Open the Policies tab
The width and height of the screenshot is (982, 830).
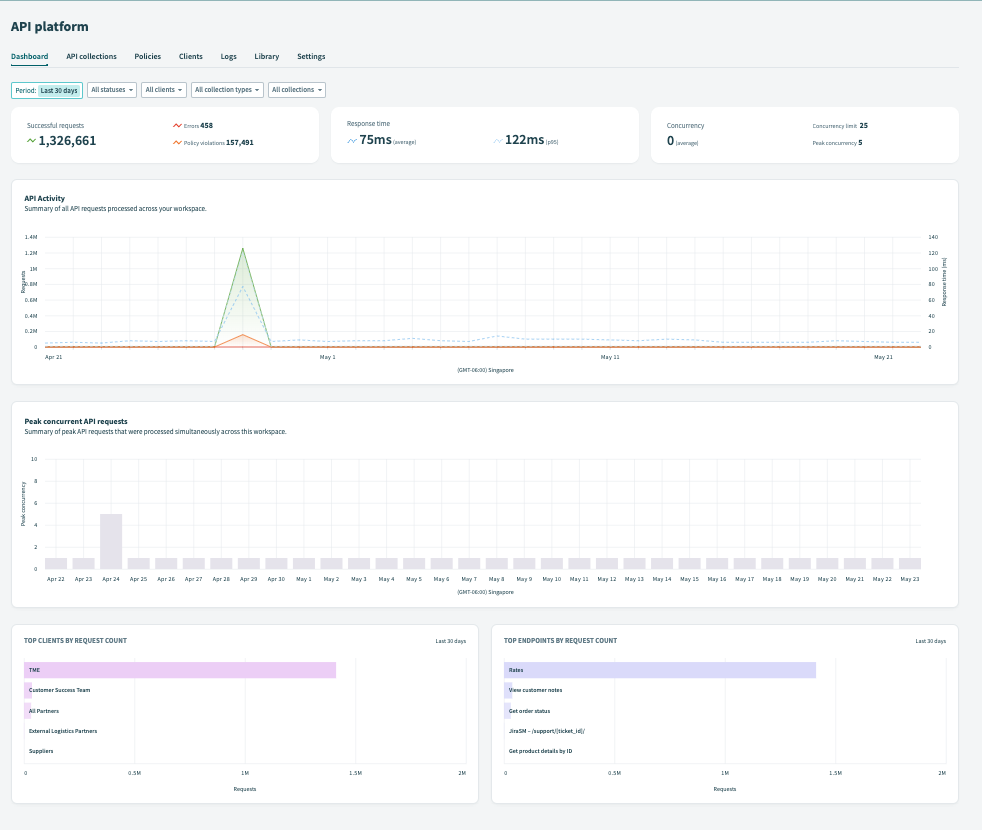147,56
